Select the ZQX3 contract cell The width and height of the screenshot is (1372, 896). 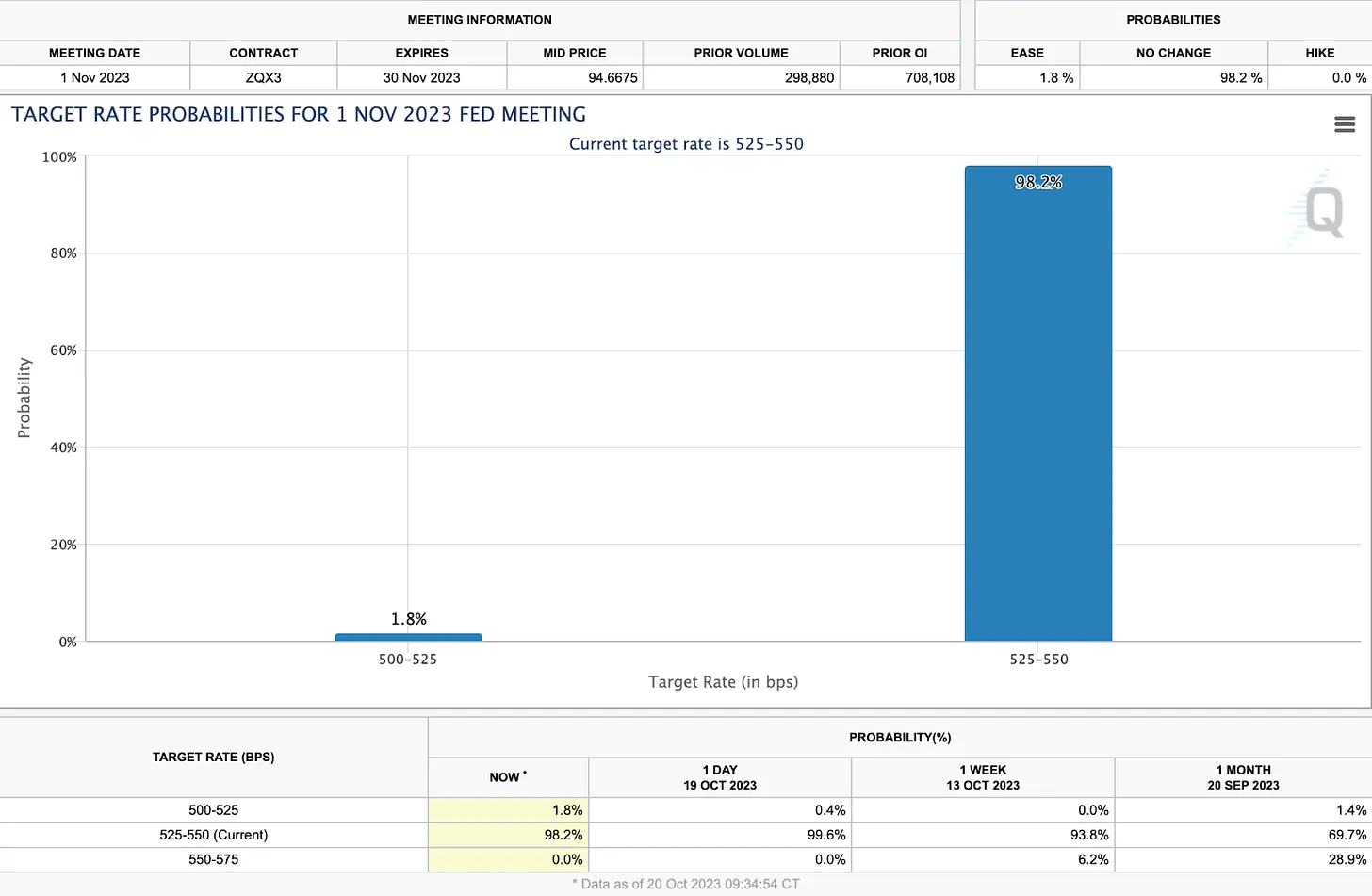263,77
